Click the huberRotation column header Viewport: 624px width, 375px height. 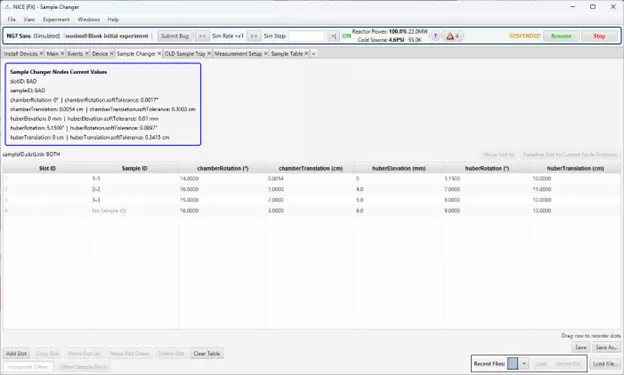[487, 168]
